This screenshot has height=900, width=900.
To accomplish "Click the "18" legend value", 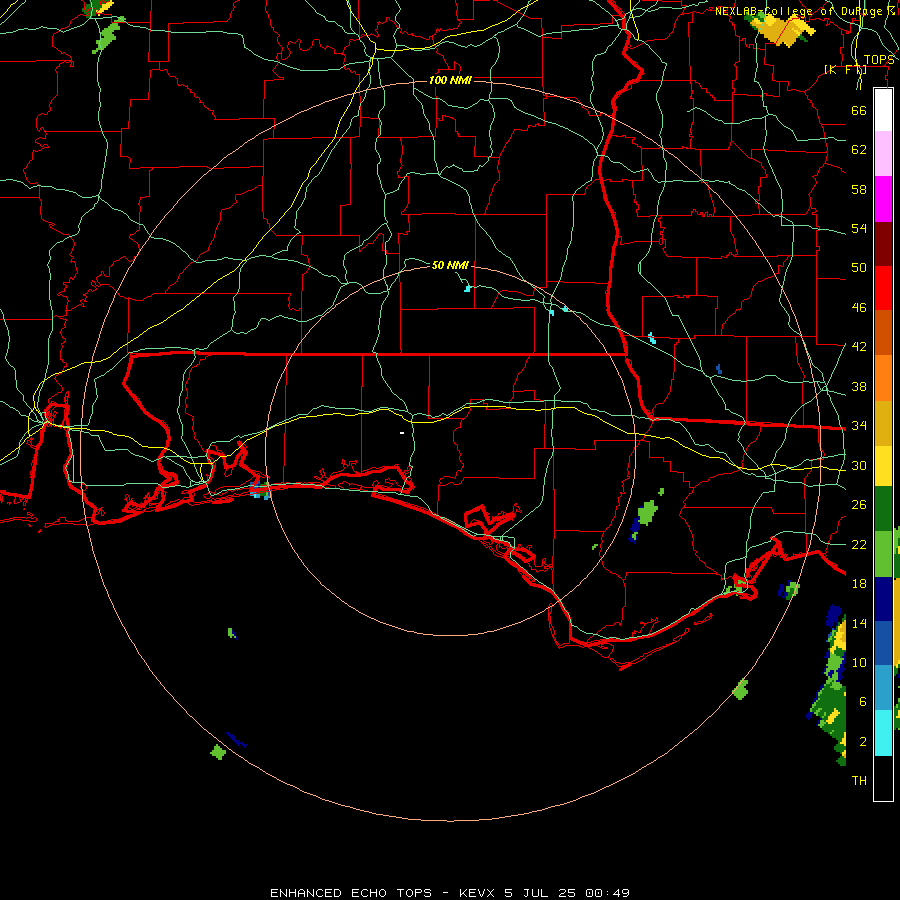I will click(859, 584).
